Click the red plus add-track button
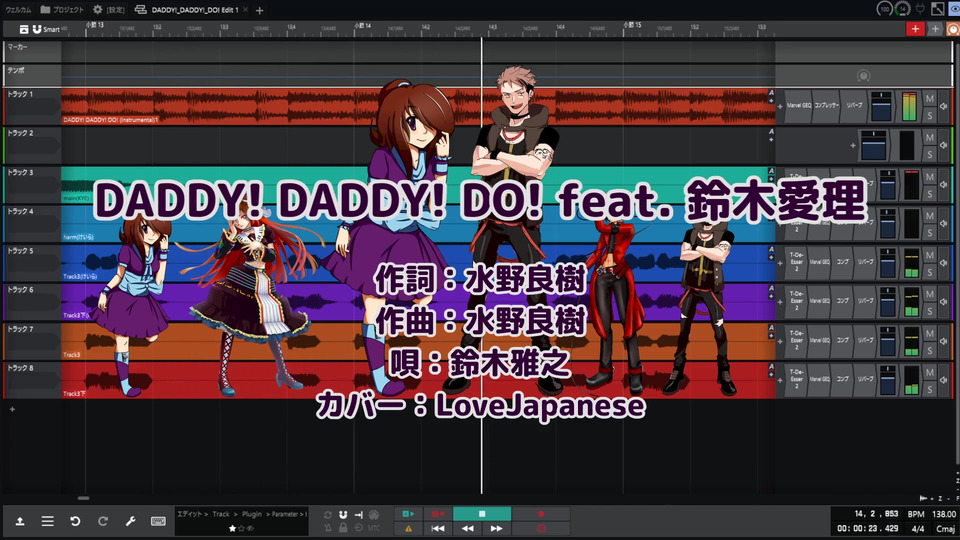Viewport: 960px width, 540px height. 915,29
